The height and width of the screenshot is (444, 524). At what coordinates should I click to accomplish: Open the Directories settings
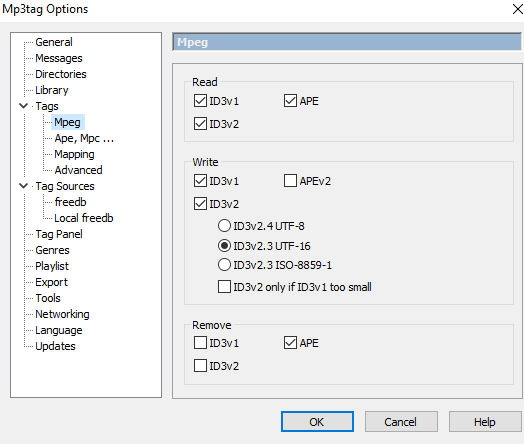click(61, 74)
